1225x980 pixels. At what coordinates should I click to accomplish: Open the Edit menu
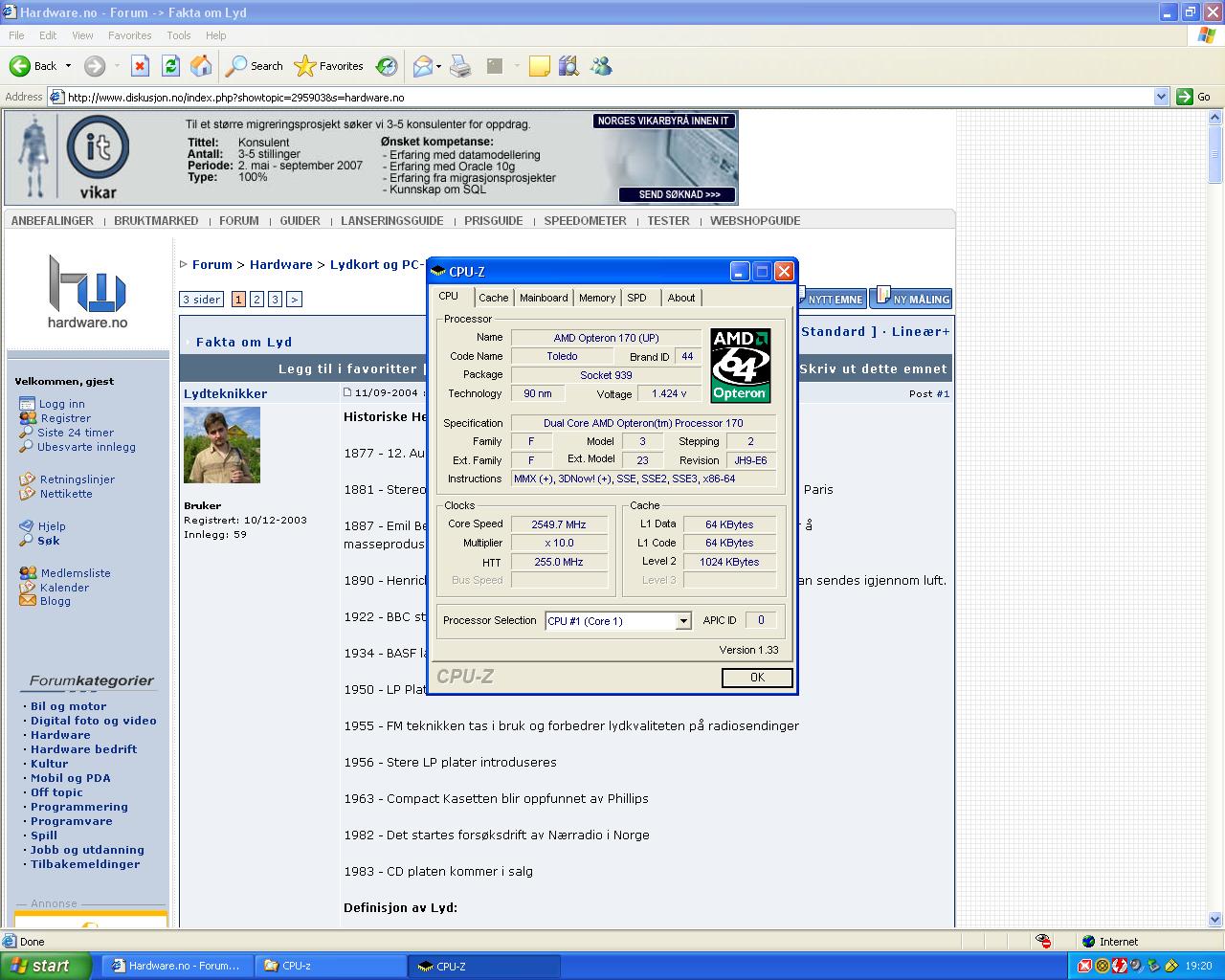coord(48,35)
